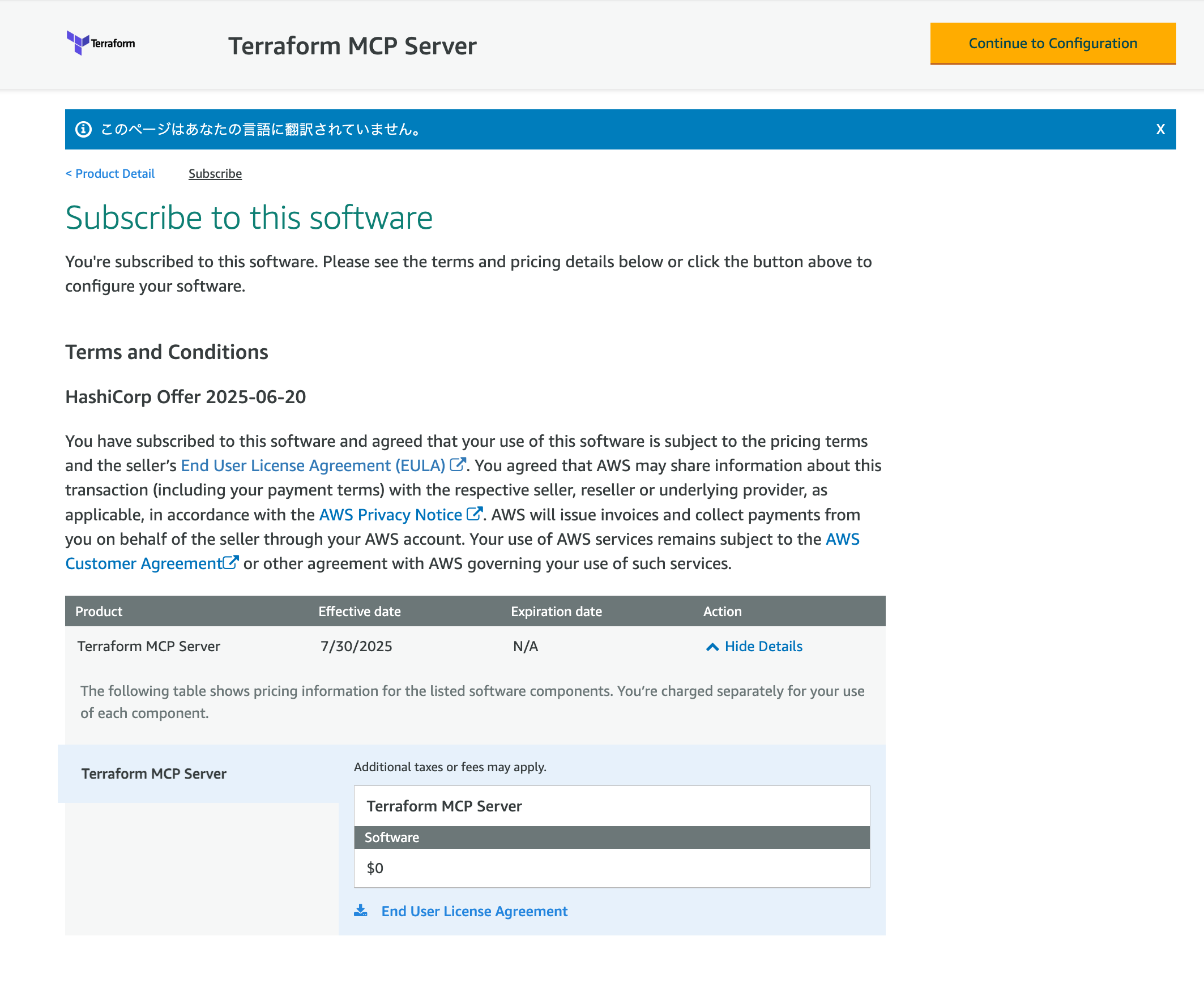
Task: Click the 7/30/2025 effective date cell
Action: pyautogui.click(x=356, y=647)
